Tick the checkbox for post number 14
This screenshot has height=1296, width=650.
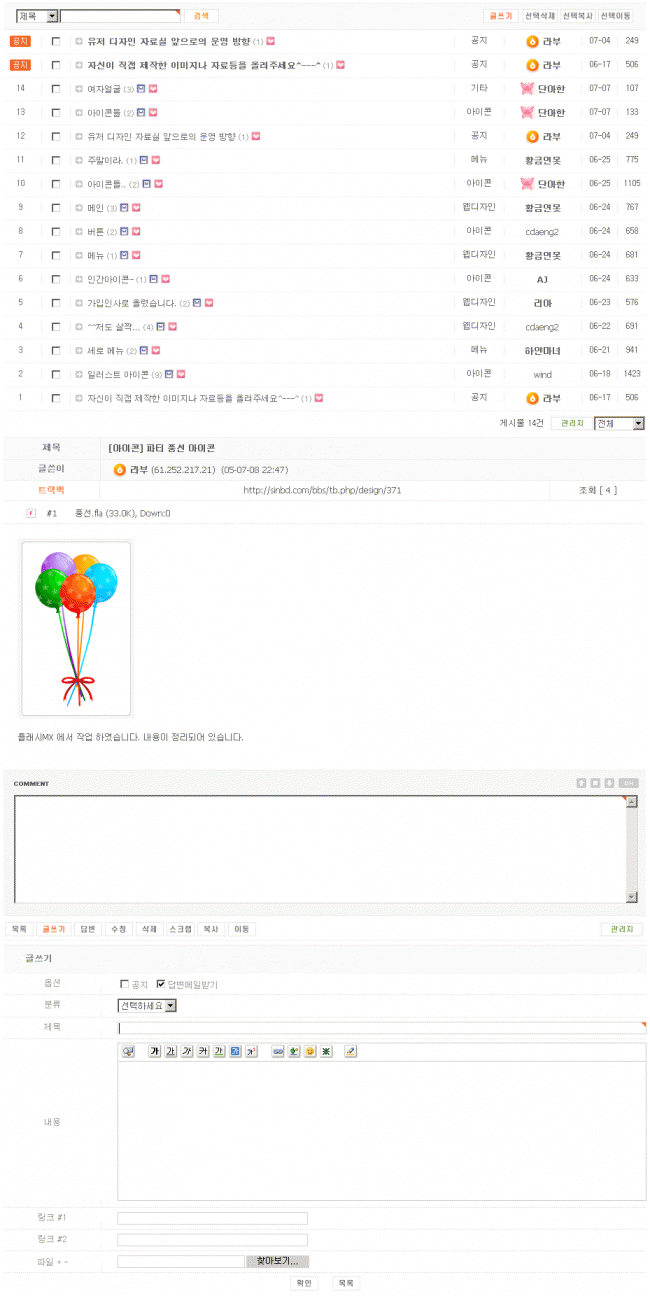point(56,89)
